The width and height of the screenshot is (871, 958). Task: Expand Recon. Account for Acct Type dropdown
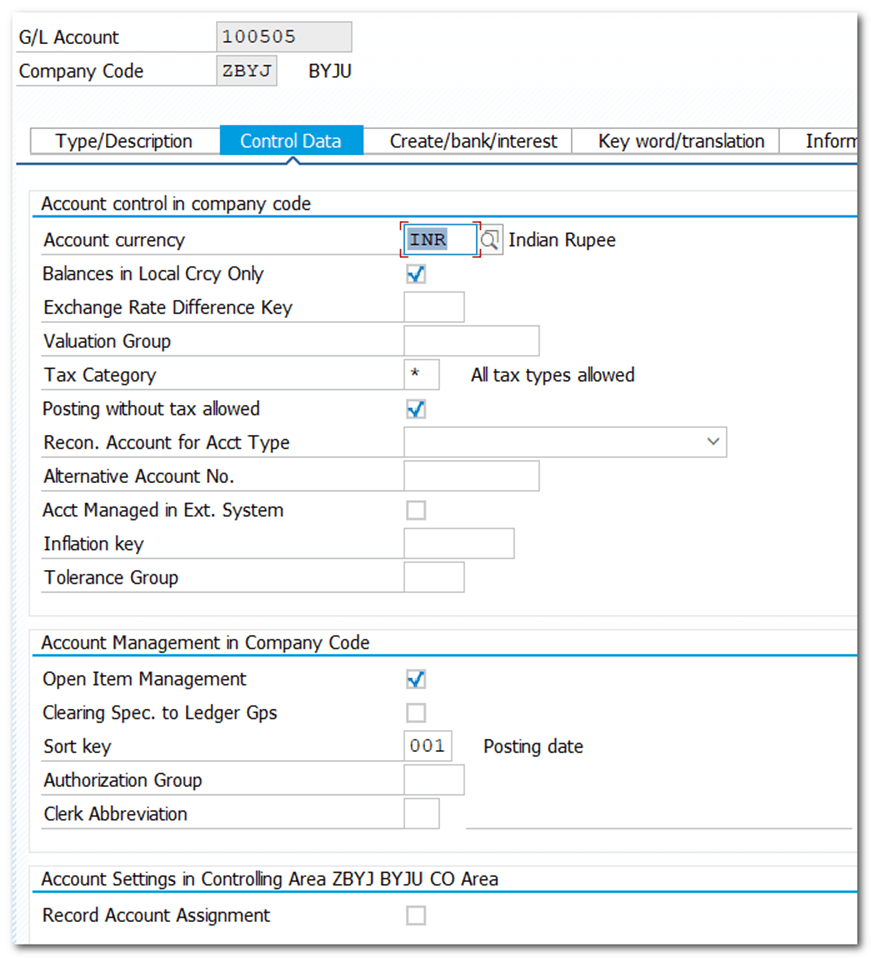pos(713,442)
